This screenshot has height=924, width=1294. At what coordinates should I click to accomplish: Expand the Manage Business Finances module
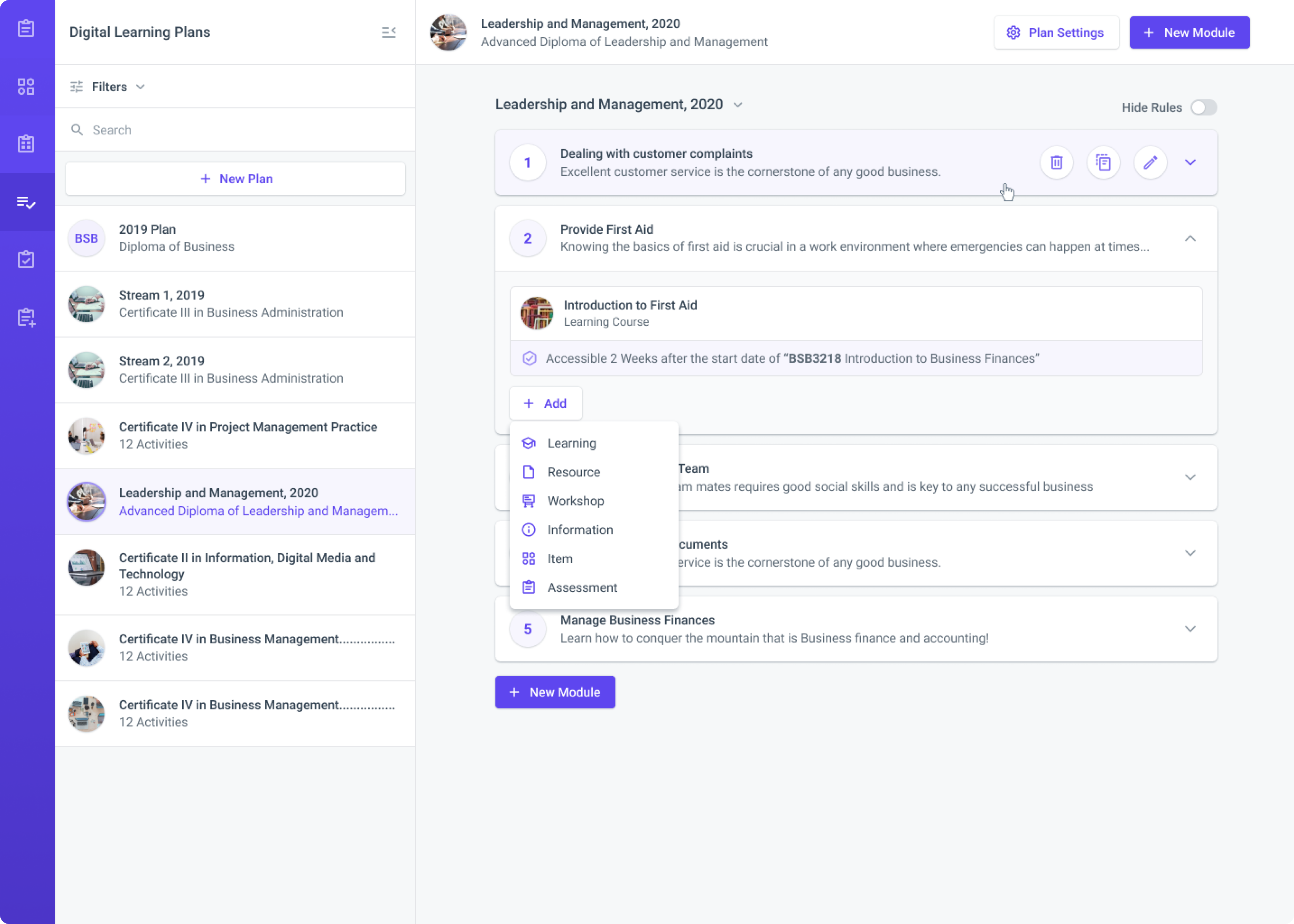[x=1190, y=629]
